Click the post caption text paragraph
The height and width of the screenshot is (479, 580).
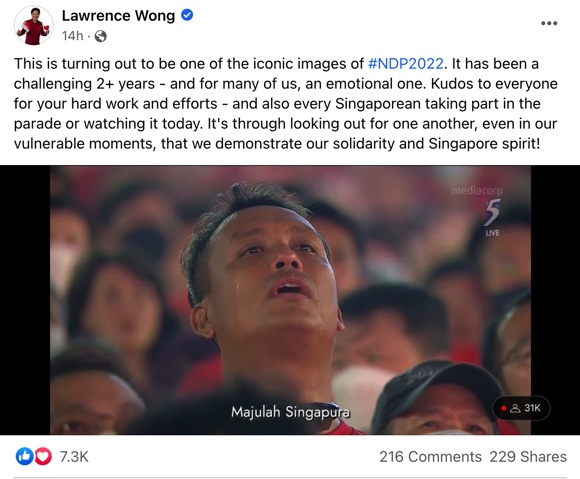pos(286,104)
